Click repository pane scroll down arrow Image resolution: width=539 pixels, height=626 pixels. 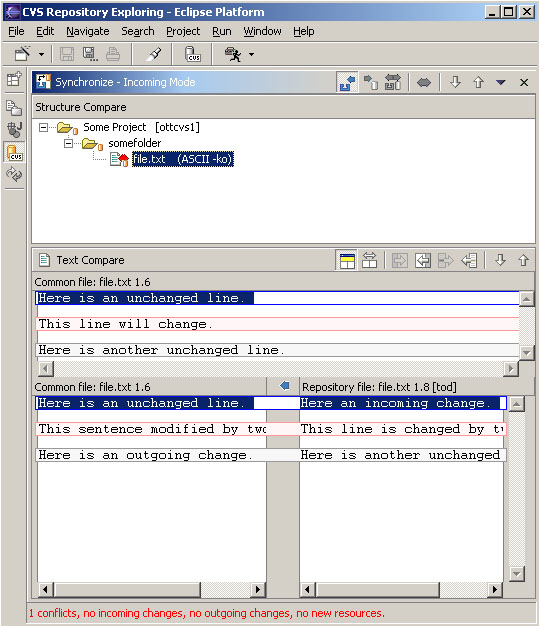pyautogui.click(x=516, y=574)
